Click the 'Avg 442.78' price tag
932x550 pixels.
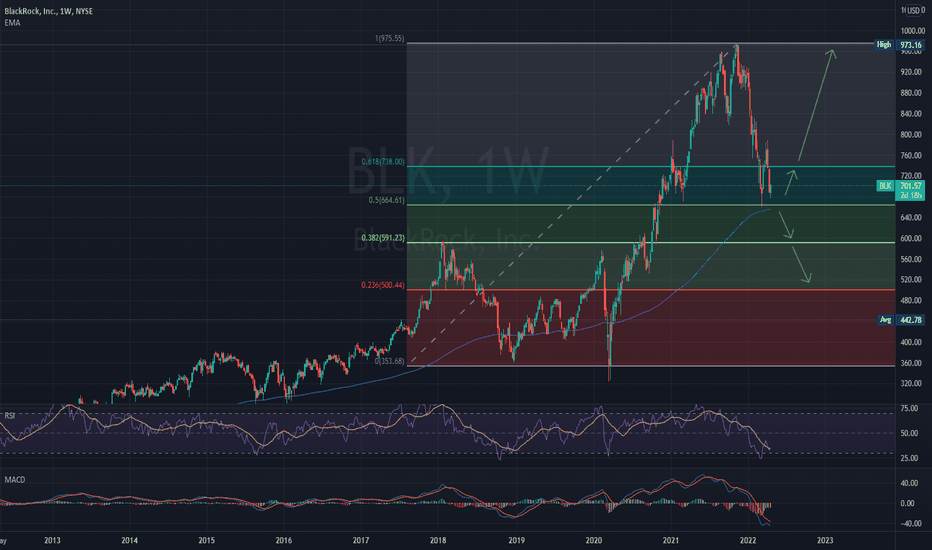tap(901, 320)
